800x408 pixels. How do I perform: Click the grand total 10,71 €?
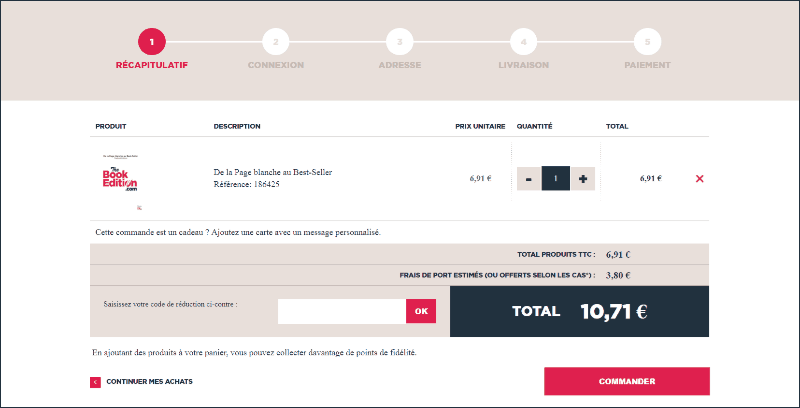pos(614,311)
